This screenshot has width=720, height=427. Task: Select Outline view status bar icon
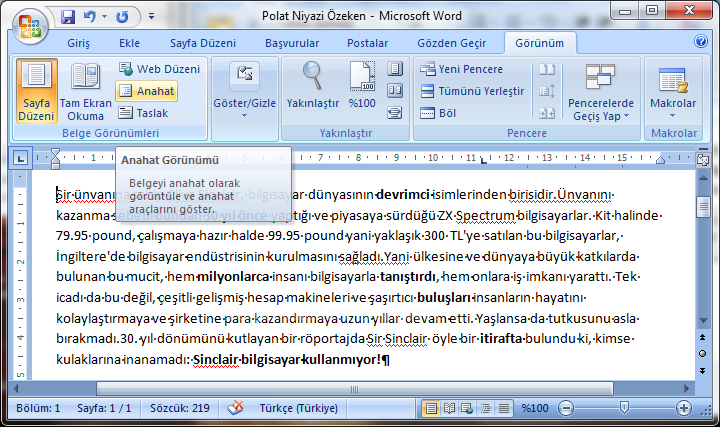485,408
